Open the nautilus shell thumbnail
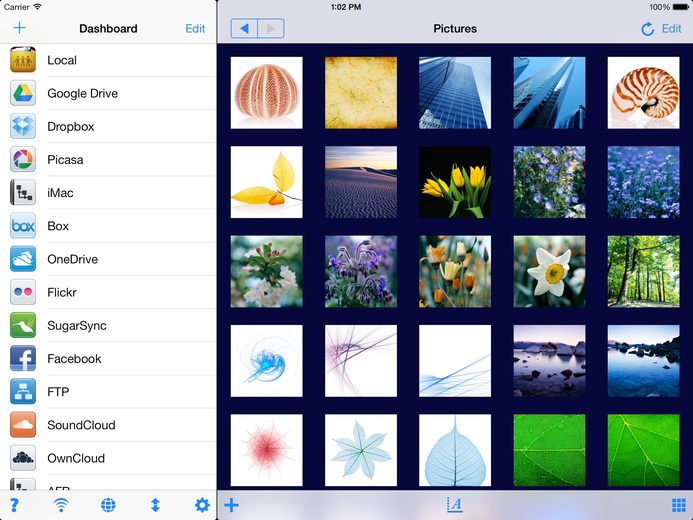This screenshot has height=520, width=693. pos(644,93)
